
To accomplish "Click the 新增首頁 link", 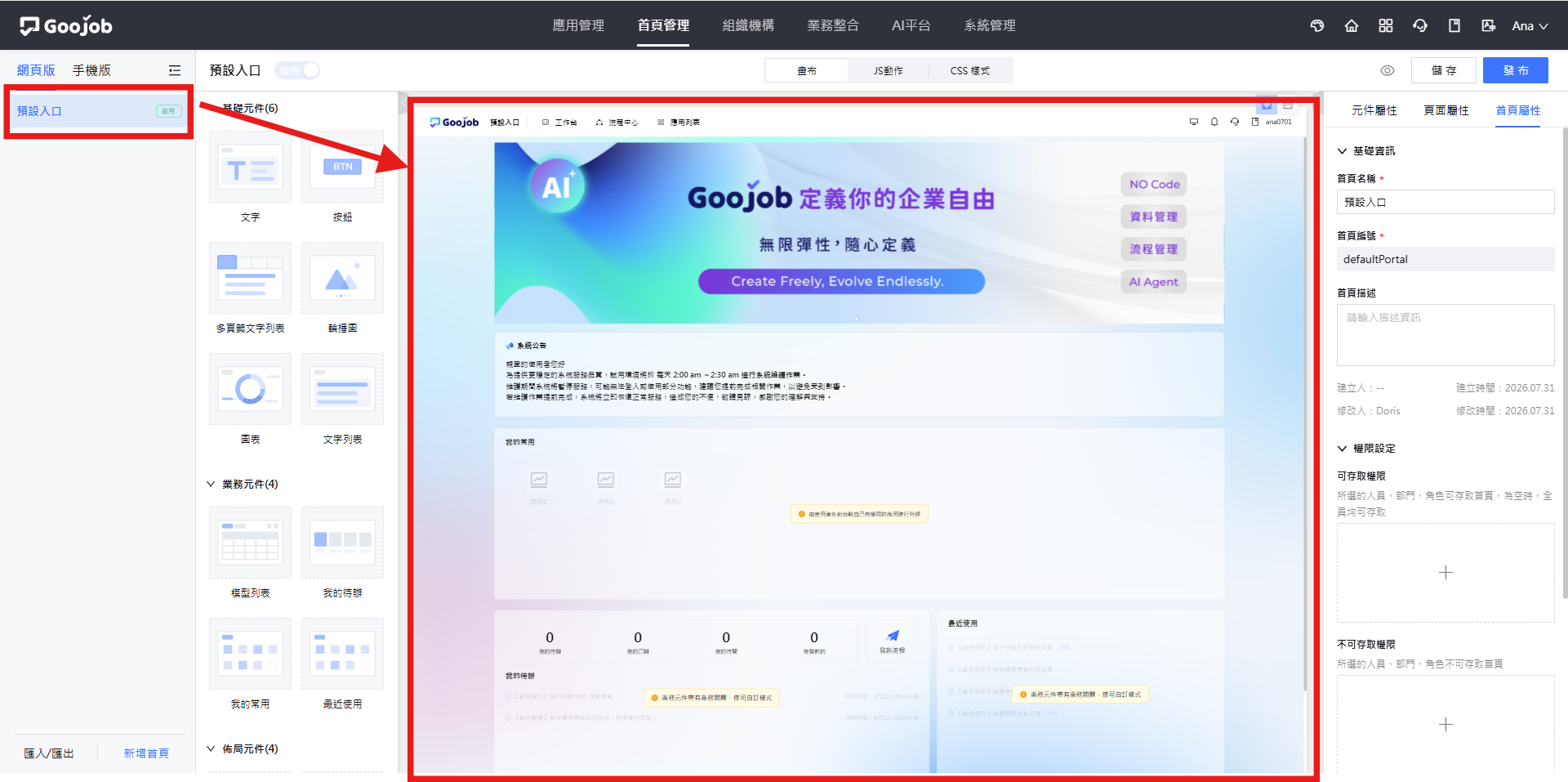I will pyautogui.click(x=146, y=753).
